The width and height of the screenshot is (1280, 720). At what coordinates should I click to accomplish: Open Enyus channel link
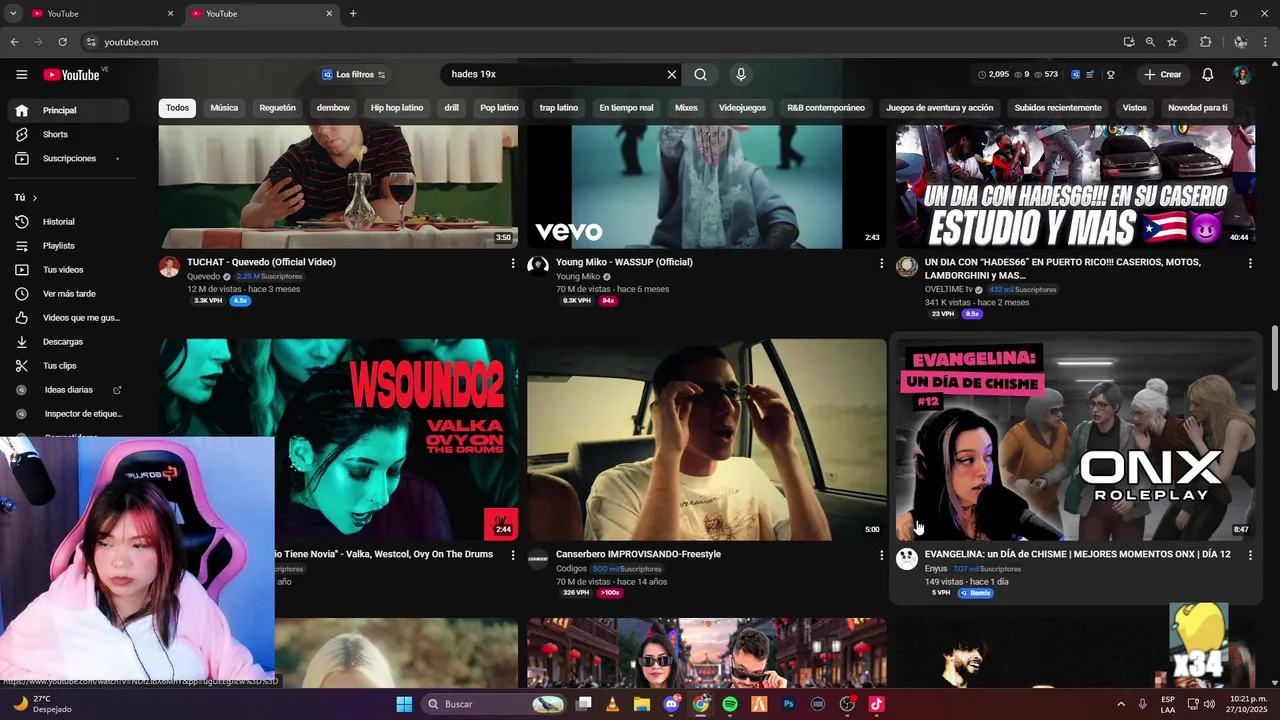click(x=936, y=568)
